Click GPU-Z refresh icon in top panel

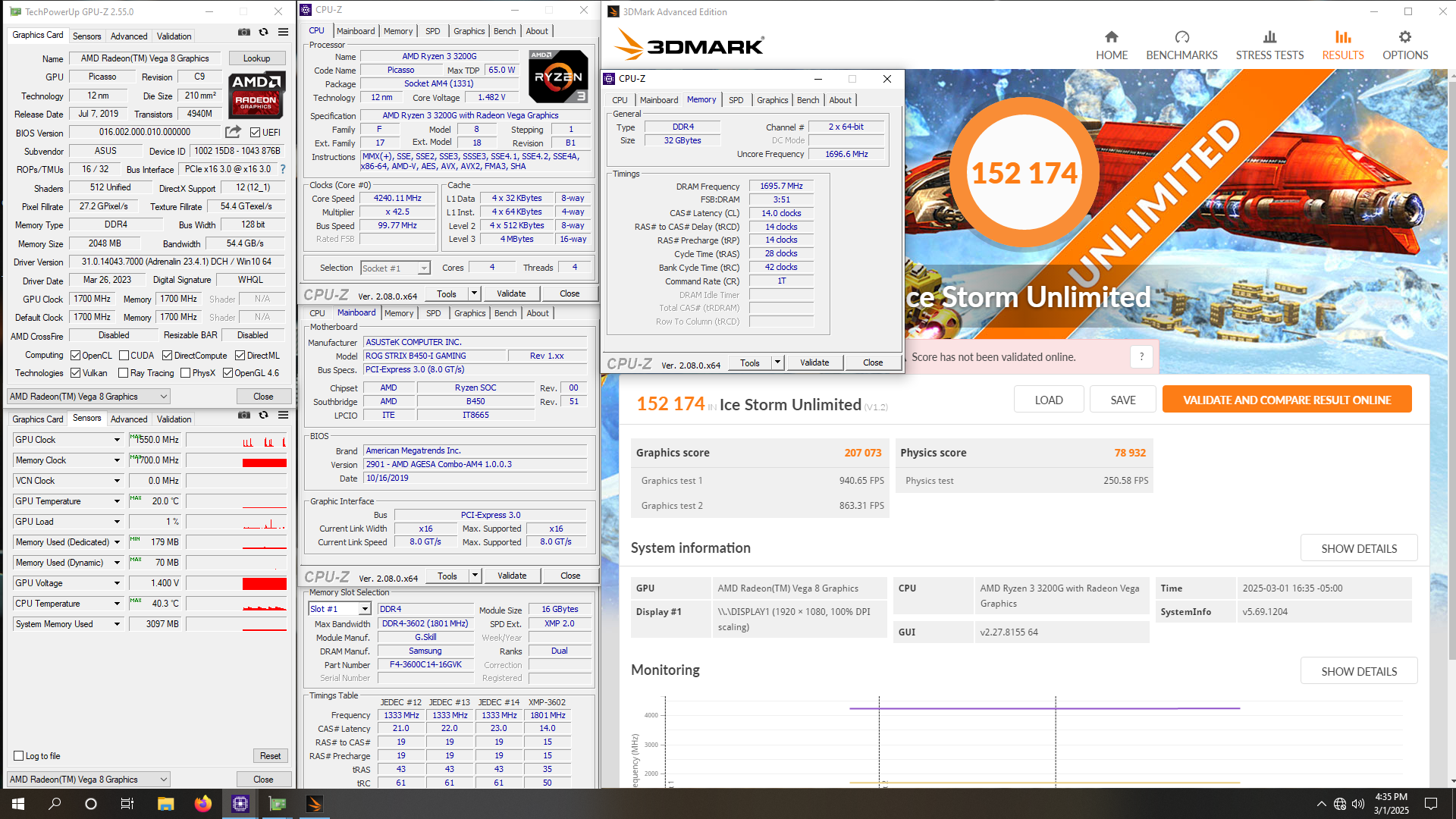[263, 32]
